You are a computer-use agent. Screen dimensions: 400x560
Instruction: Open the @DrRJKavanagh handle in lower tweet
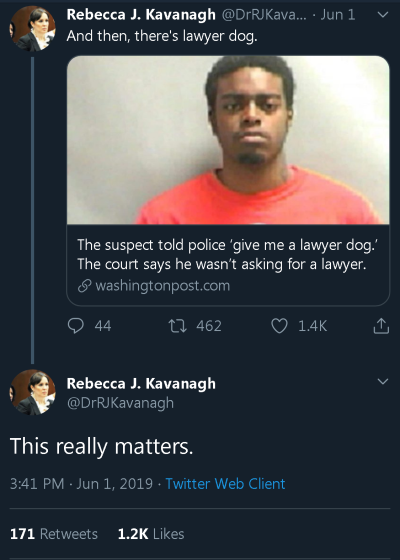point(120,403)
